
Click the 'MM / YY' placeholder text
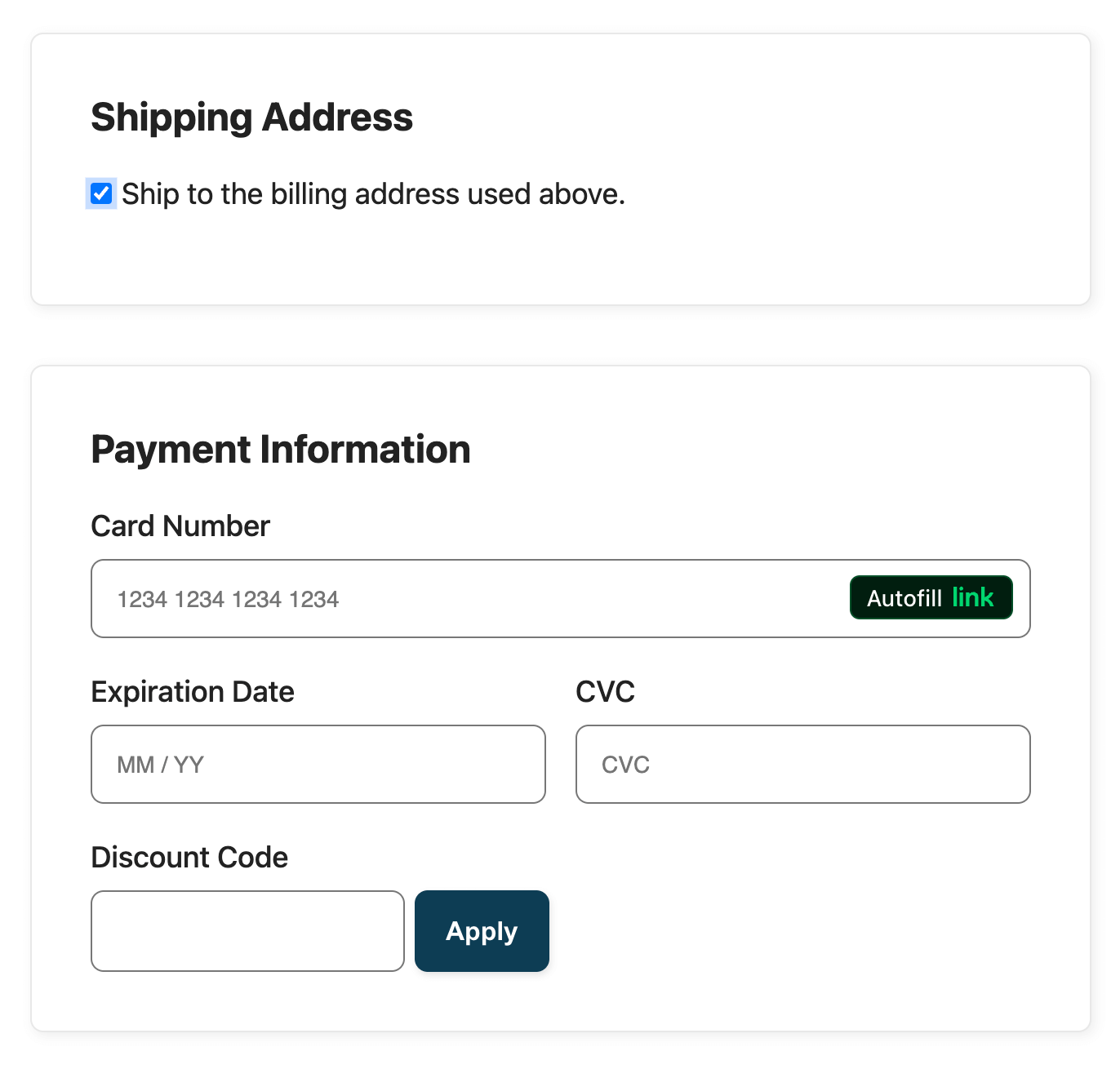pyautogui.click(x=161, y=764)
